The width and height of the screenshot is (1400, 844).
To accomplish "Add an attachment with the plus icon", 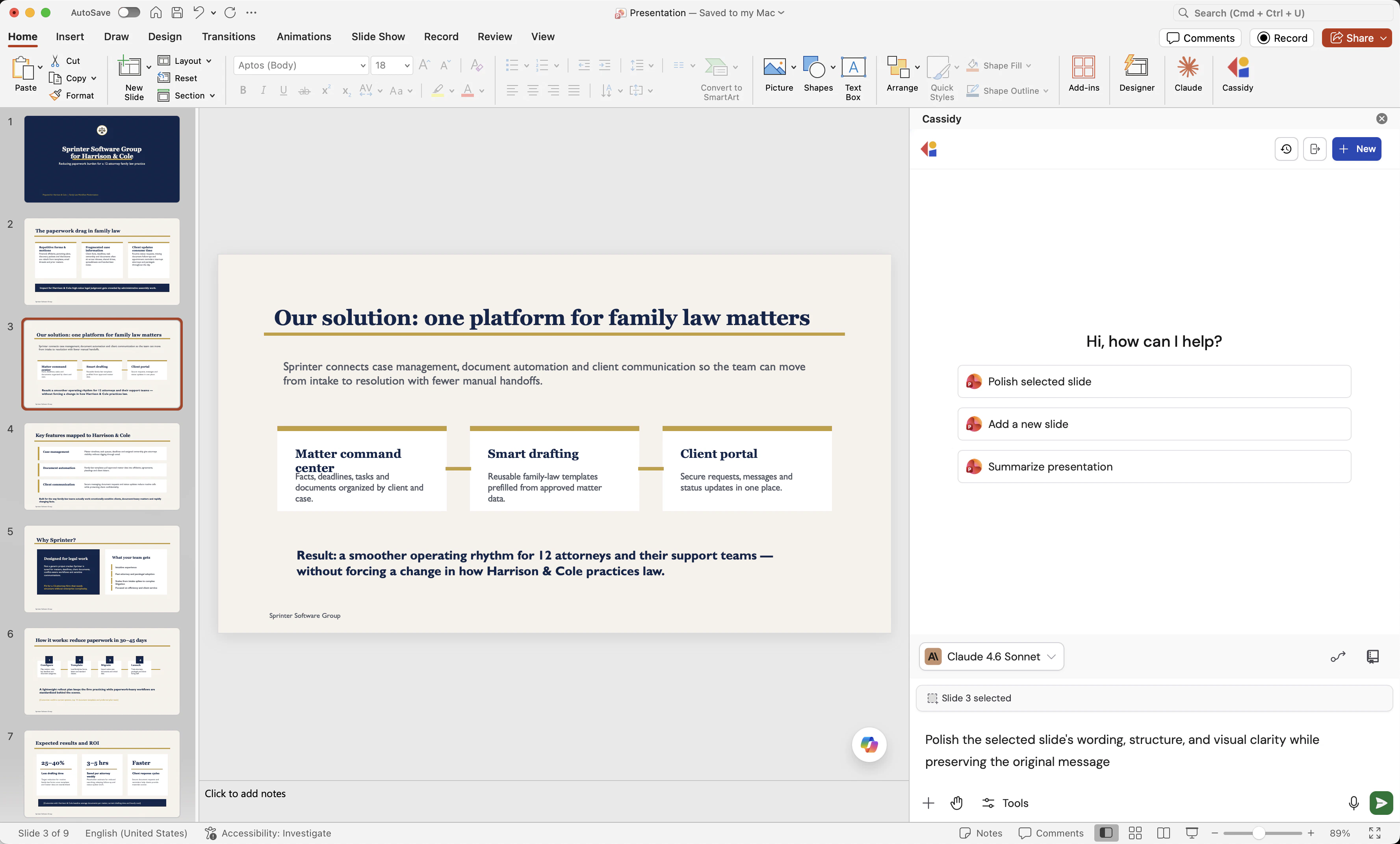I will click(x=928, y=803).
